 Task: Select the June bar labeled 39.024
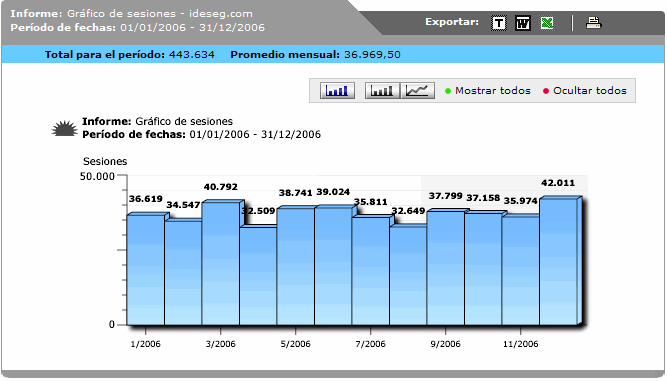click(x=333, y=266)
